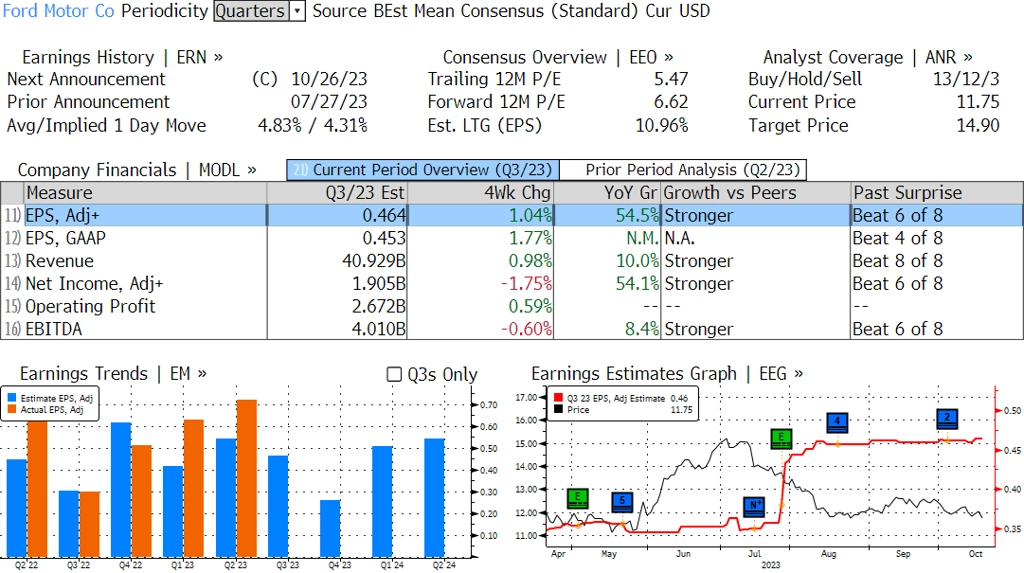The height and width of the screenshot is (573, 1024).
Task: Click the Prior Announcement date 07/27/23
Action: point(329,102)
